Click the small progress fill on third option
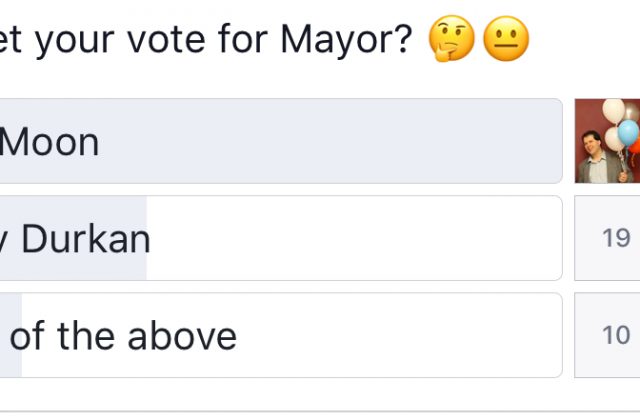Viewport: 640px width, 420px height. (x=11, y=335)
